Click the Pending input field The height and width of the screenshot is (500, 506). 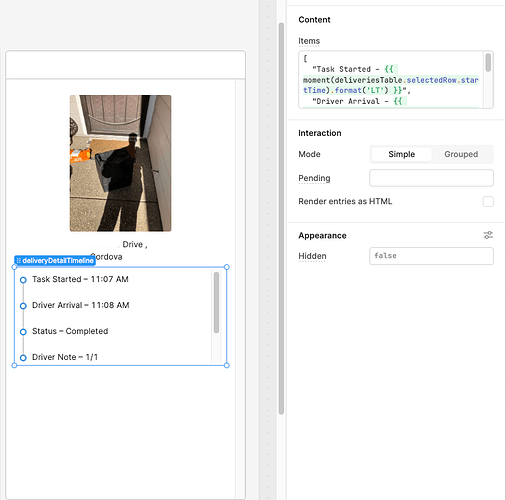pos(431,178)
